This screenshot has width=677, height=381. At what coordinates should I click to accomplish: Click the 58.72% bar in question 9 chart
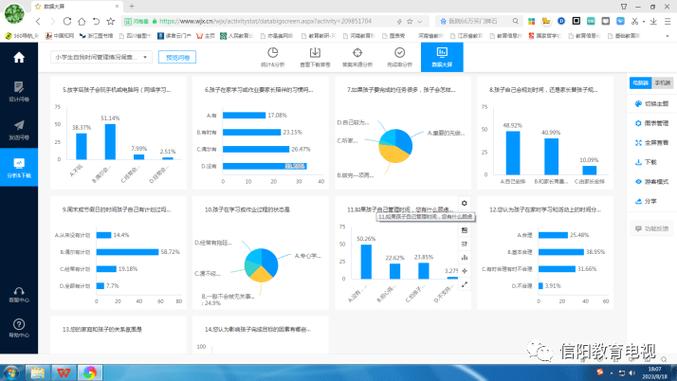tap(127, 252)
